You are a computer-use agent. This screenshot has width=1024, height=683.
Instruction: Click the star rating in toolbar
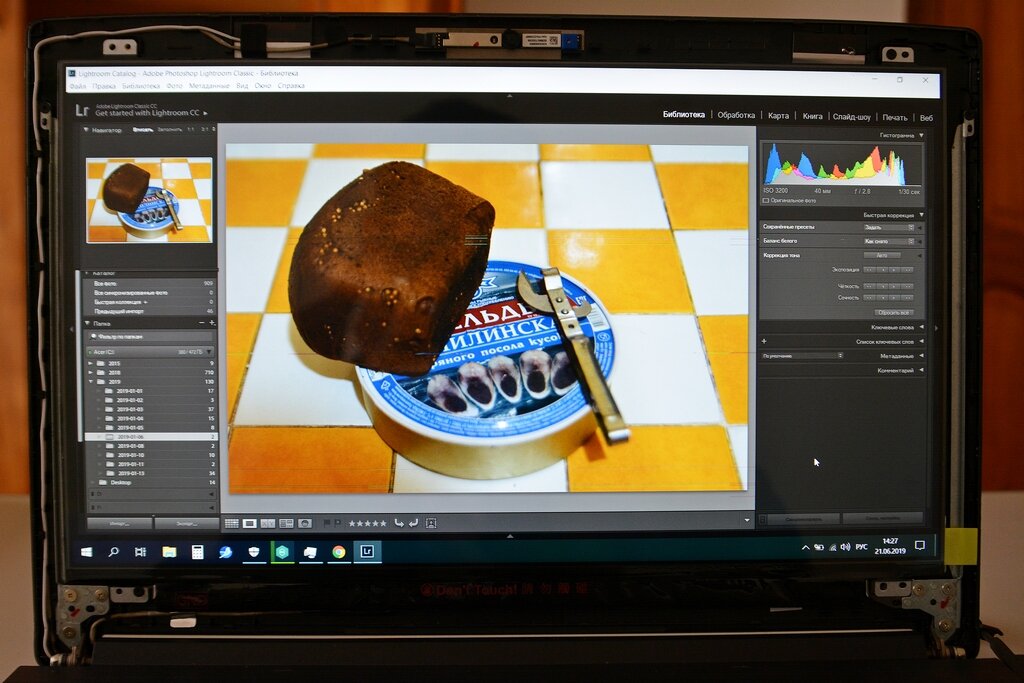(x=367, y=523)
